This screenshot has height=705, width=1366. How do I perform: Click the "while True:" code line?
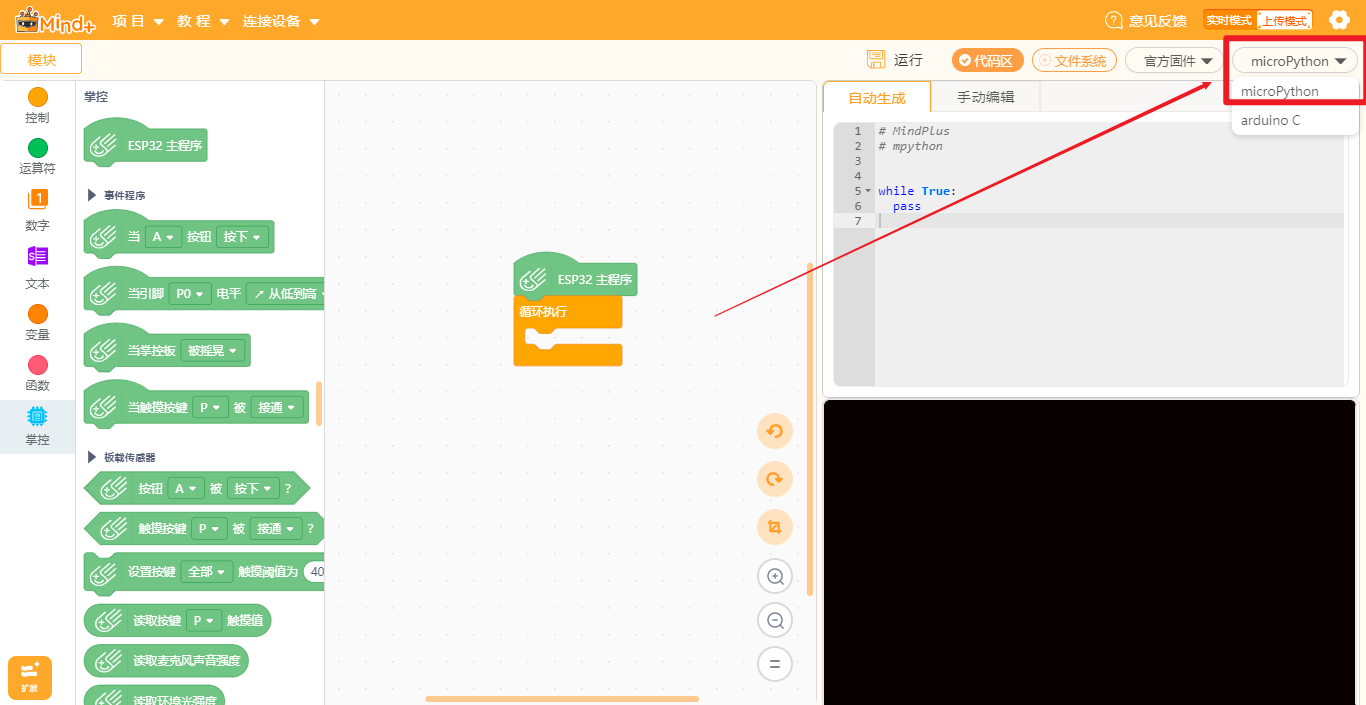pos(917,191)
